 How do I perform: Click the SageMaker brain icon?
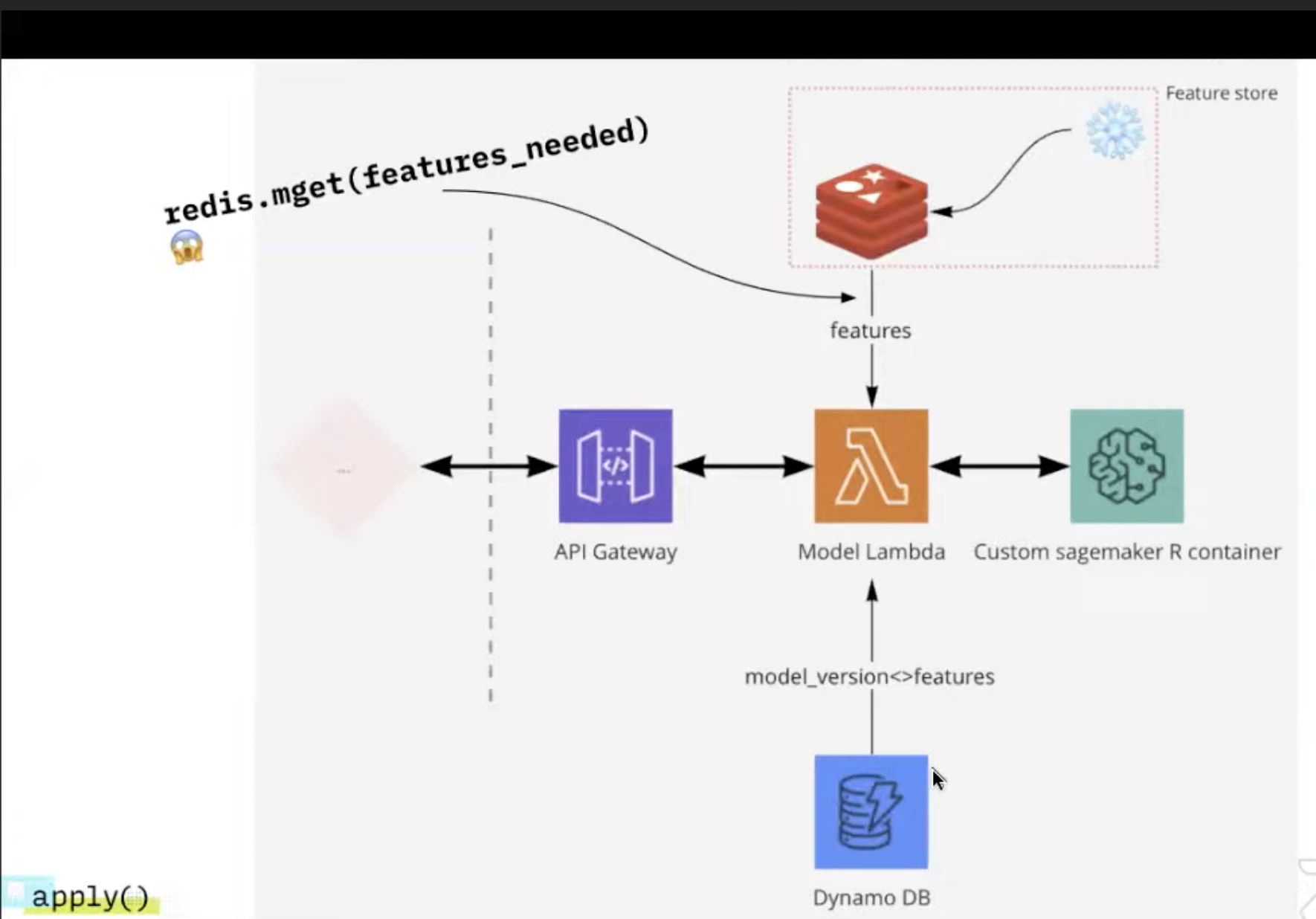[x=1127, y=466]
